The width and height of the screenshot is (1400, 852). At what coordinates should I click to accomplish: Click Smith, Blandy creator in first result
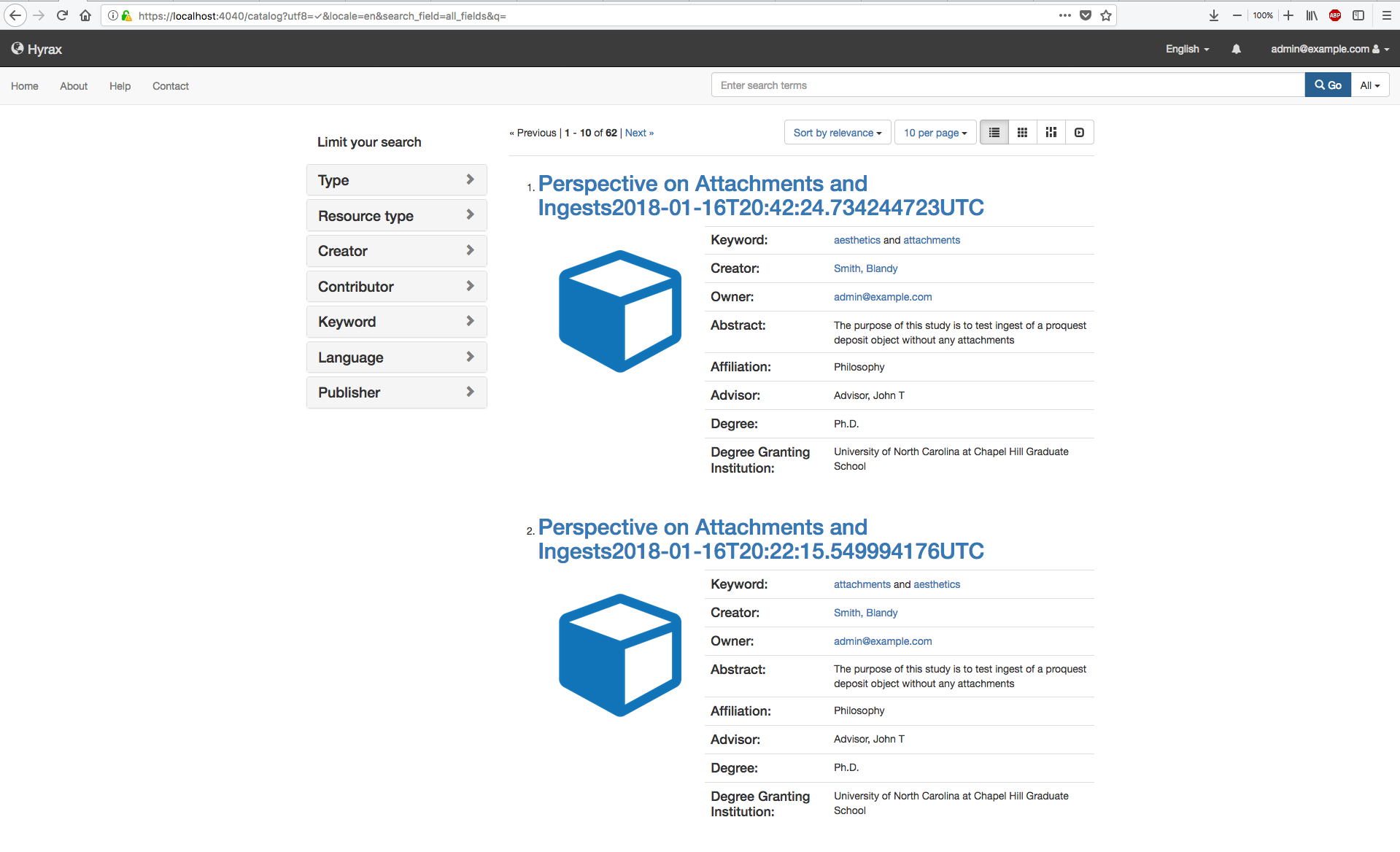tap(865, 268)
